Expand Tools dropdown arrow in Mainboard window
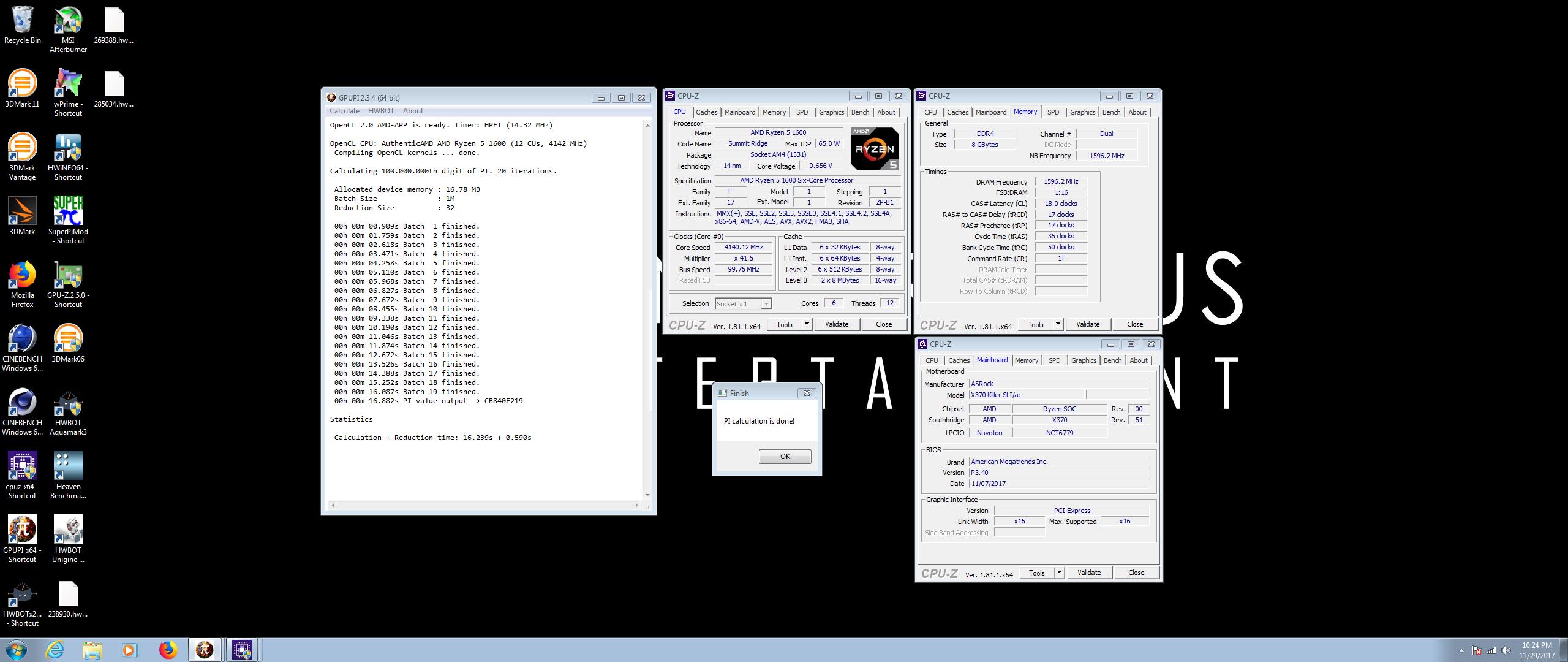Viewport: 1568px width, 662px height. (x=1059, y=573)
